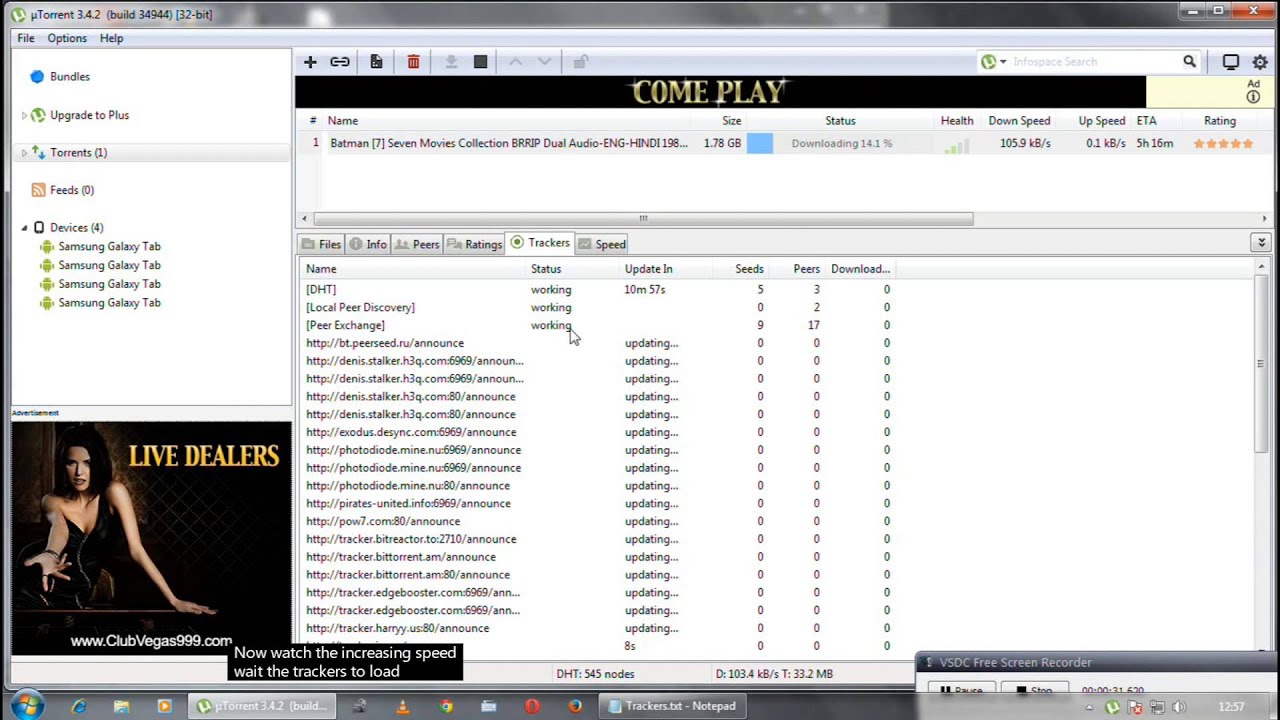Switch to the Speed tab

(602, 244)
